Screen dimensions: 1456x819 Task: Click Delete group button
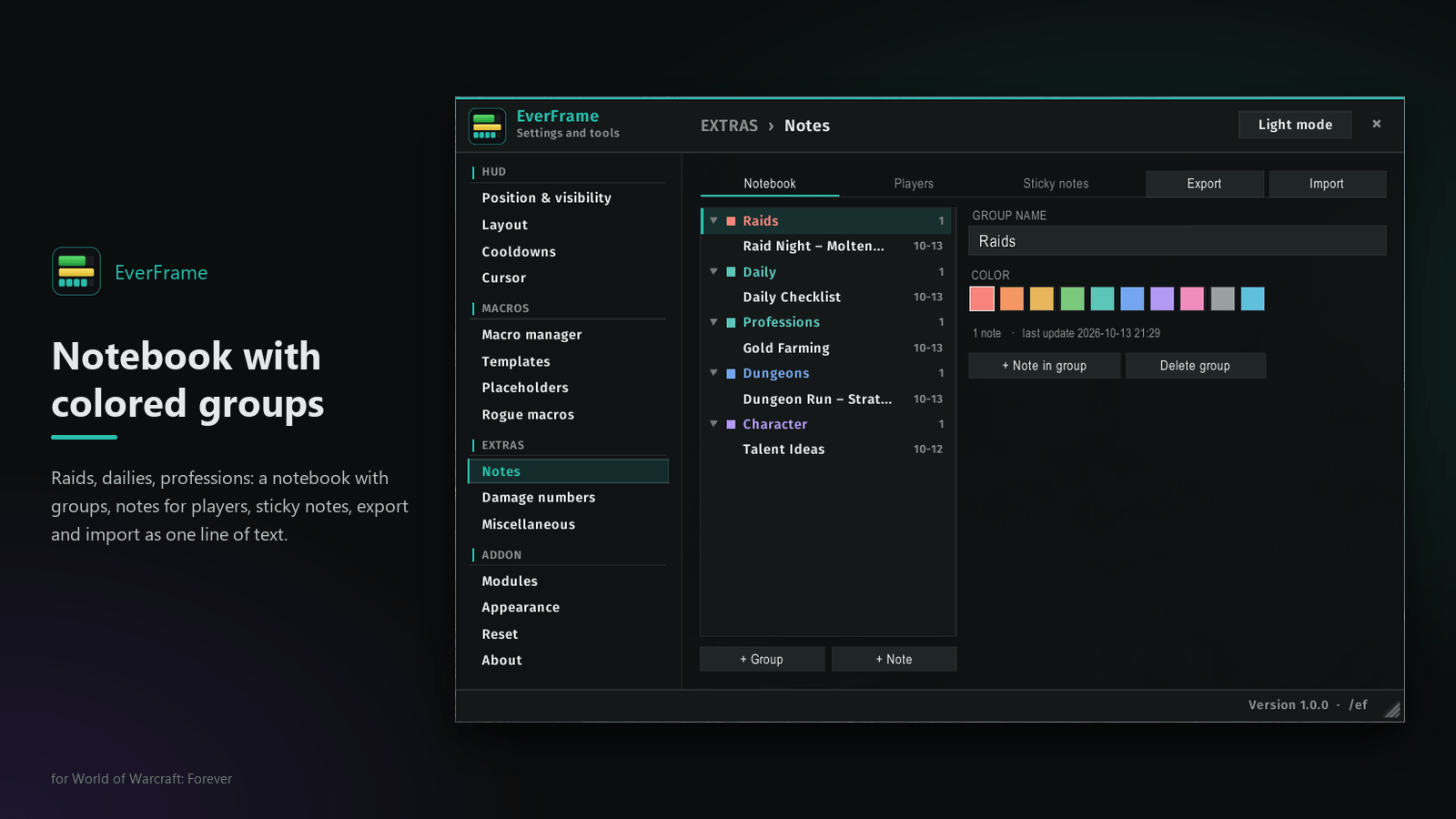(1195, 366)
